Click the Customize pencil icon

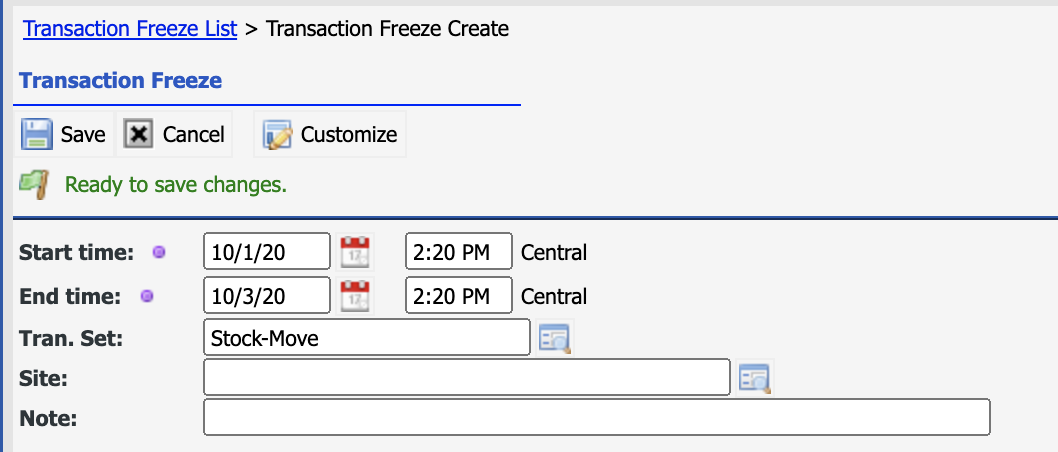click(x=277, y=135)
